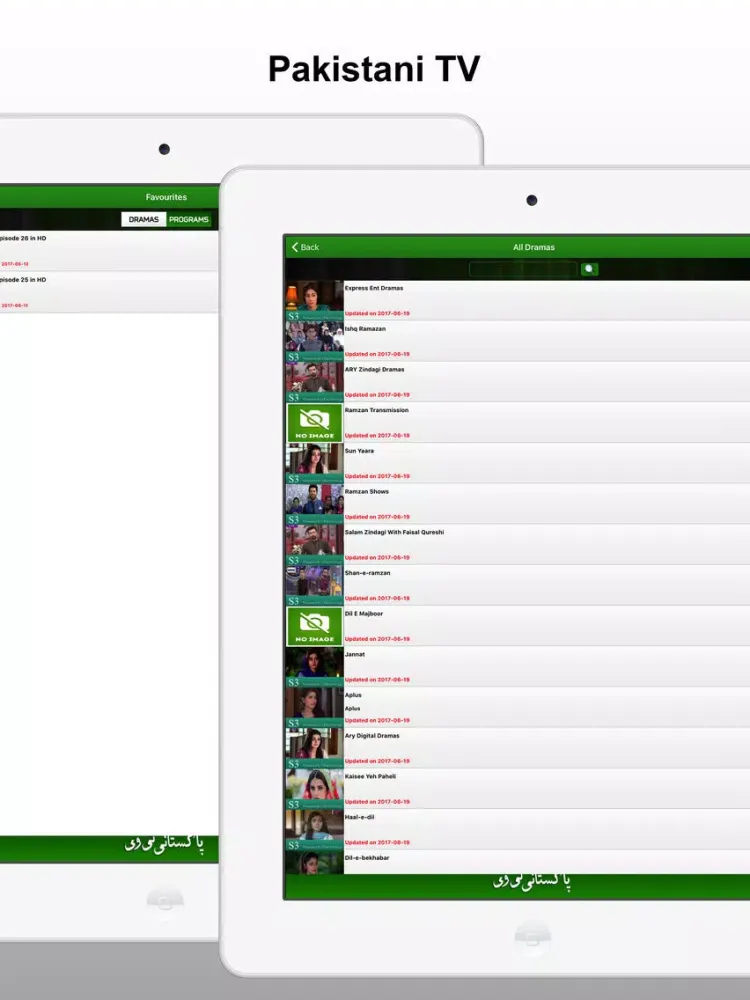750x1000 pixels.
Task: Open Dil-e-bekhabar thumbnail
Action: [314, 862]
